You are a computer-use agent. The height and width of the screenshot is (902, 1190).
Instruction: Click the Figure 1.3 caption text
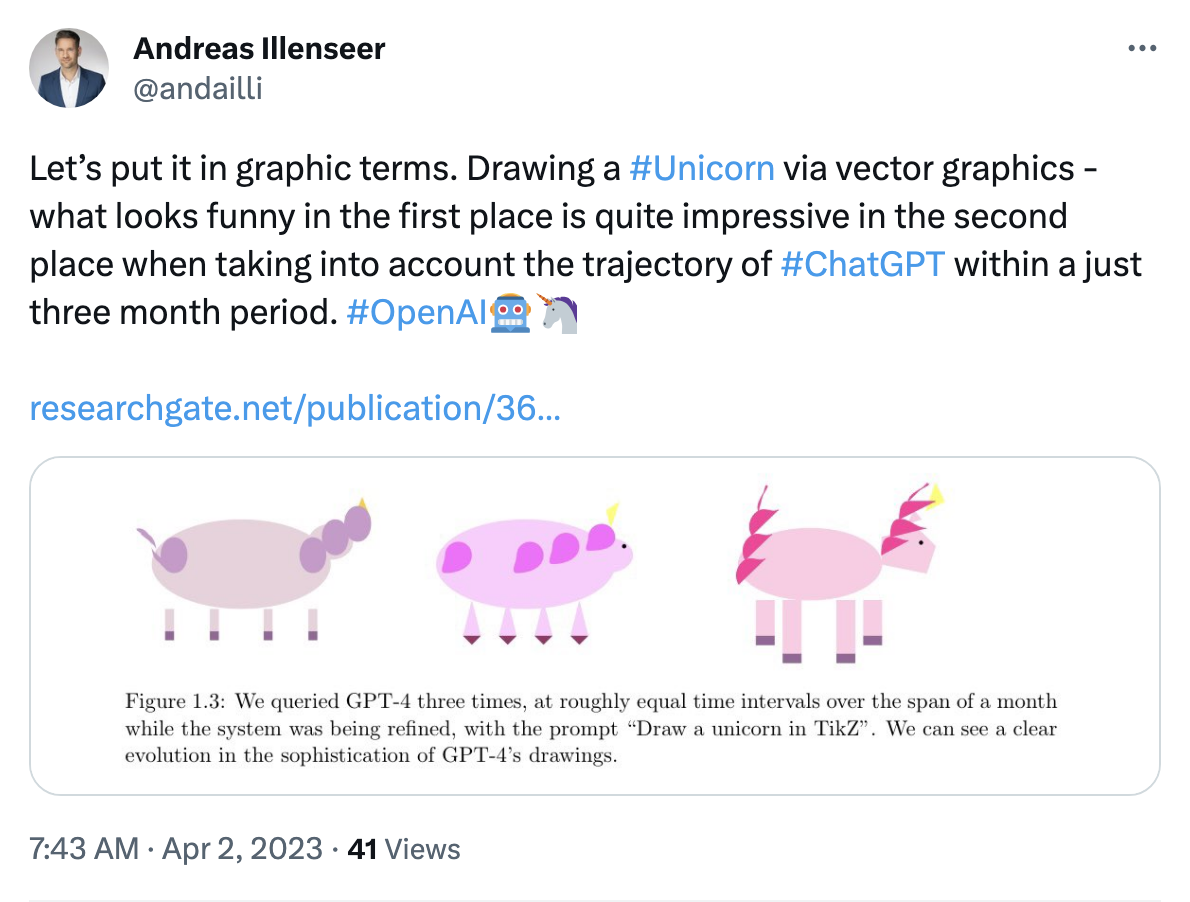590,728
